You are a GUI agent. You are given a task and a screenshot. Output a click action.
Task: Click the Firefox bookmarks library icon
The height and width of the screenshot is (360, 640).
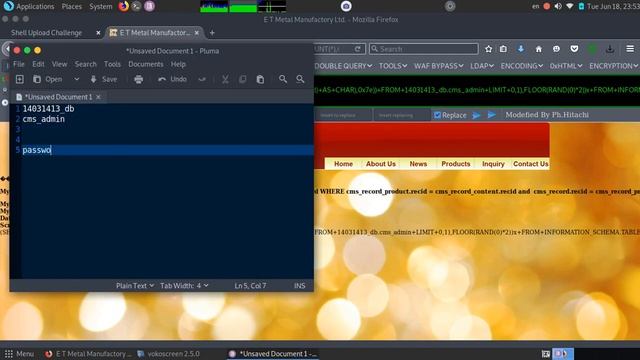coord(503,49)
